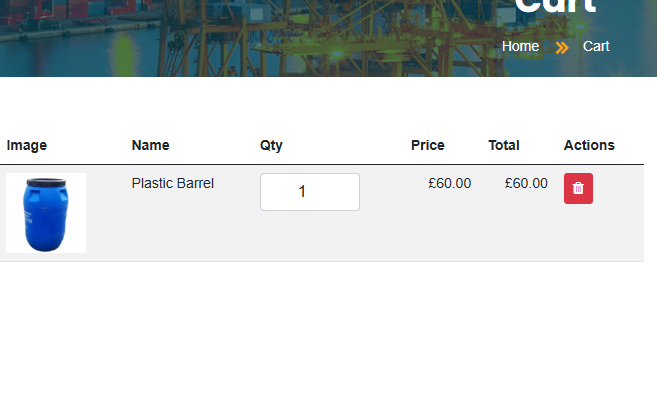Focus the quantity input field
This screenshot has width=657, height=402.
(309, 192)
